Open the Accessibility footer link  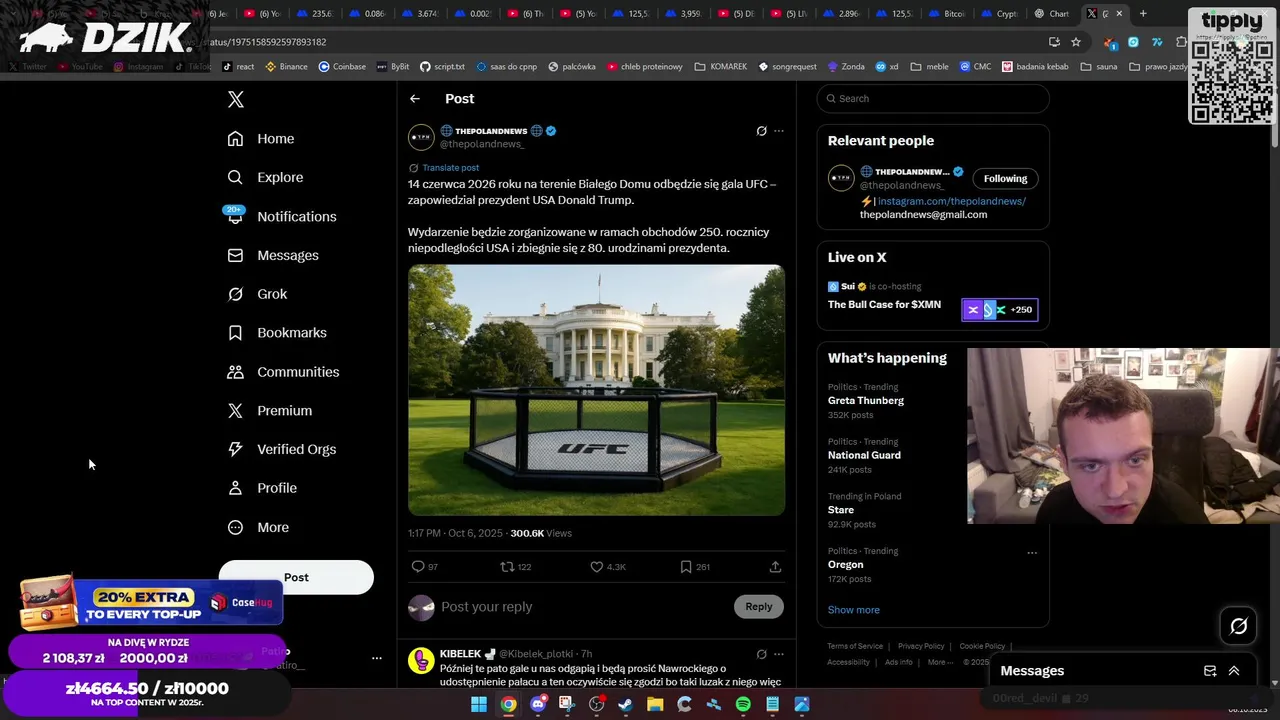coord(848,662)
